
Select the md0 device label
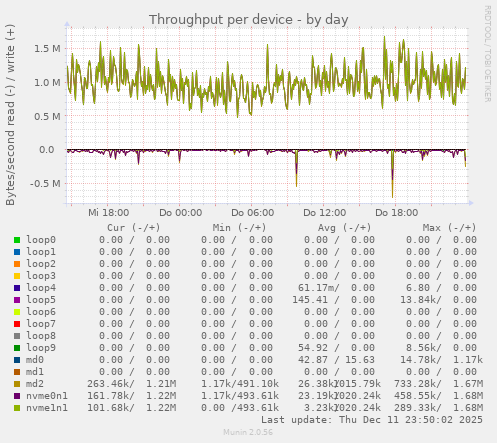pyautogui.click(x=35, y=360)
